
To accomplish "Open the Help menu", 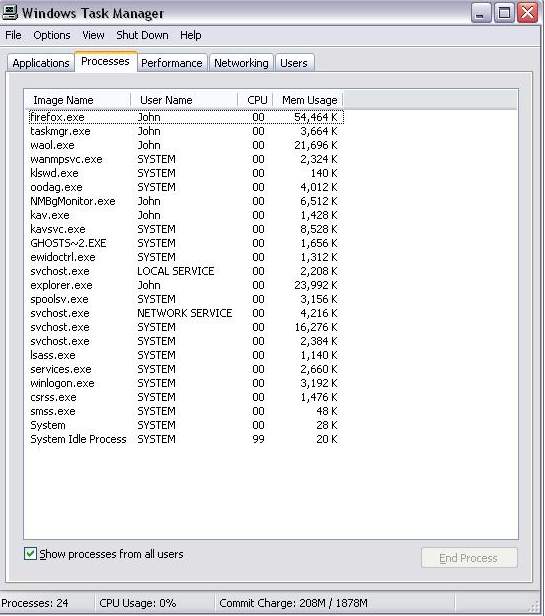I will coord(191,35).
